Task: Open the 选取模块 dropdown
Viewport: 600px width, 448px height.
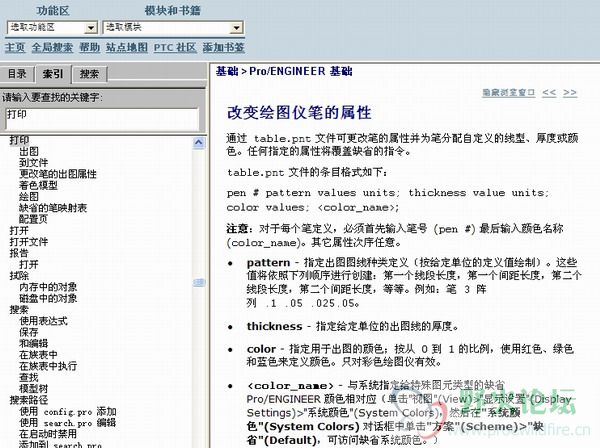Action: click(x=173, y=28)
